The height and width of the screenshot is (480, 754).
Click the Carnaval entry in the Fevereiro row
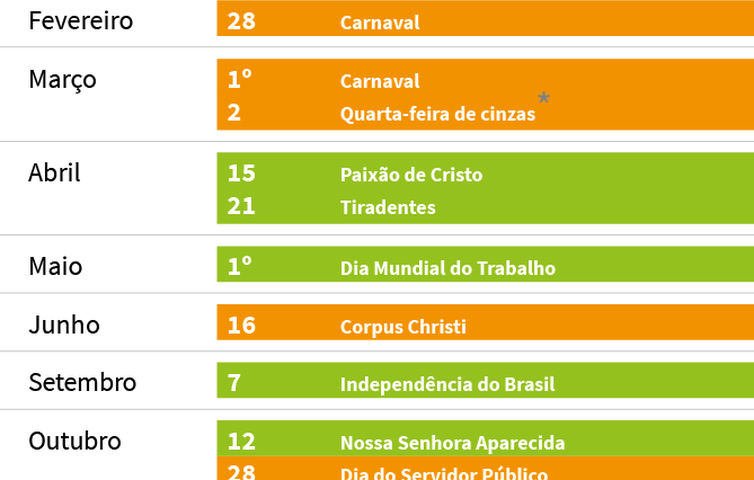[x=379, y=22]
